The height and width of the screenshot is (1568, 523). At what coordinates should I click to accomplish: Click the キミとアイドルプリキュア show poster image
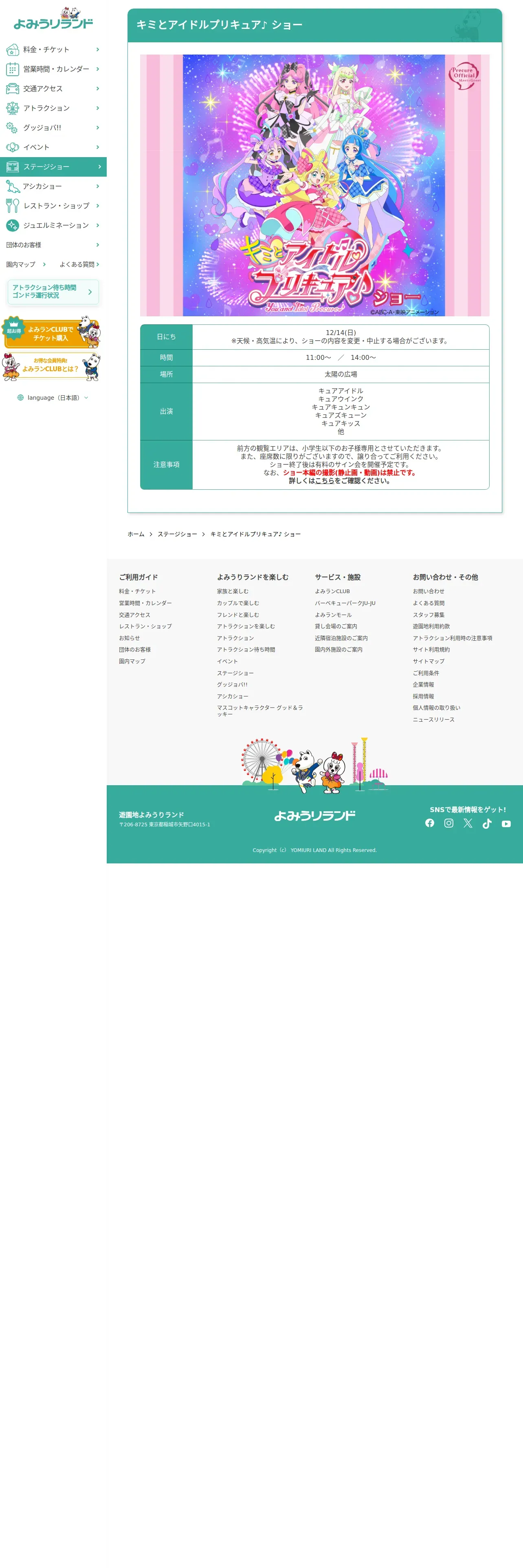tap(314, 185)
